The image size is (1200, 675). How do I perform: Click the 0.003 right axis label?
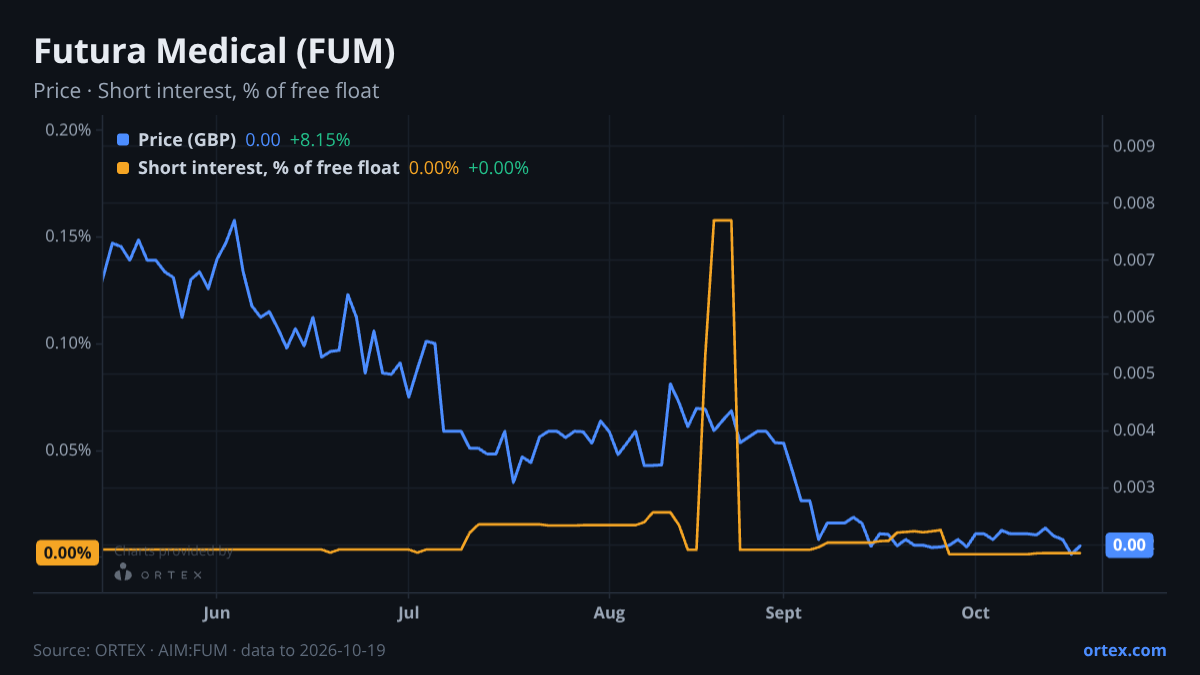tap(1134, 487)
